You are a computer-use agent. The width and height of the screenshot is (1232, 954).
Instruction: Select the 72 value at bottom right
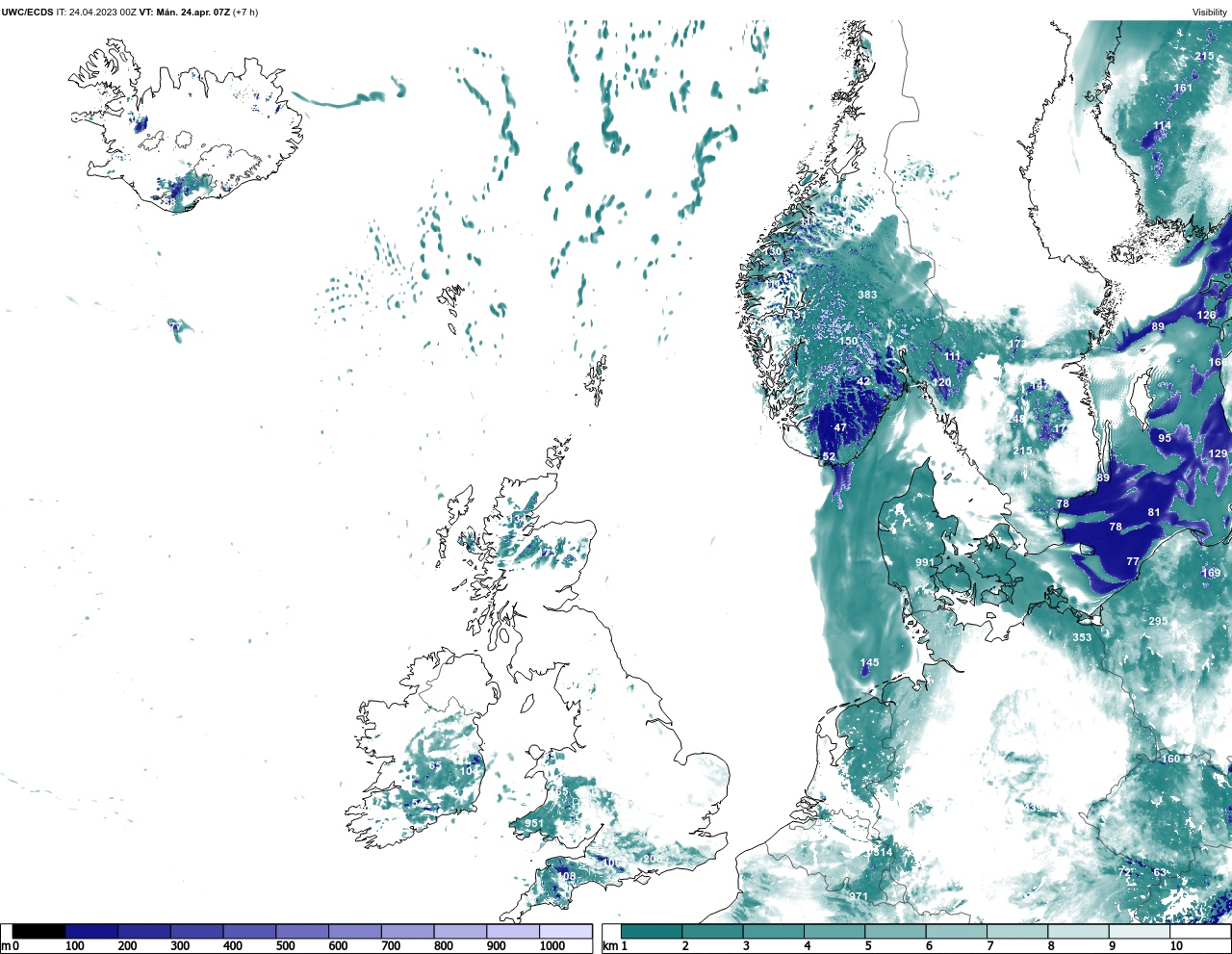(x=1124, y=872)
